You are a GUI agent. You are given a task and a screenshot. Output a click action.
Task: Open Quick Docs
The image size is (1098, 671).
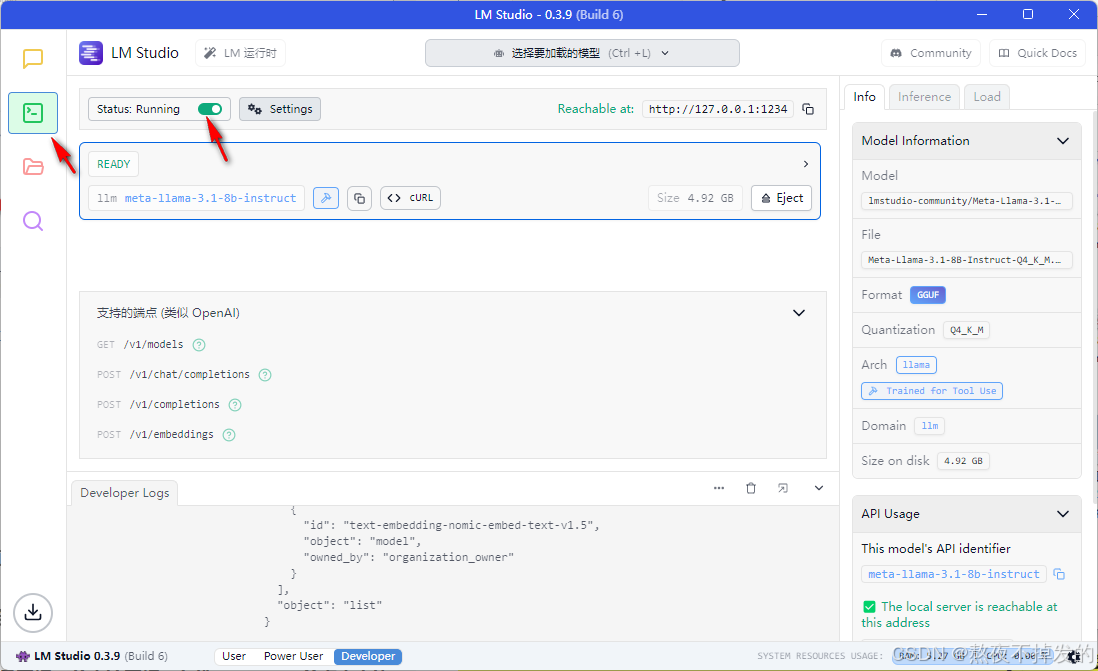pos(1038,53)
